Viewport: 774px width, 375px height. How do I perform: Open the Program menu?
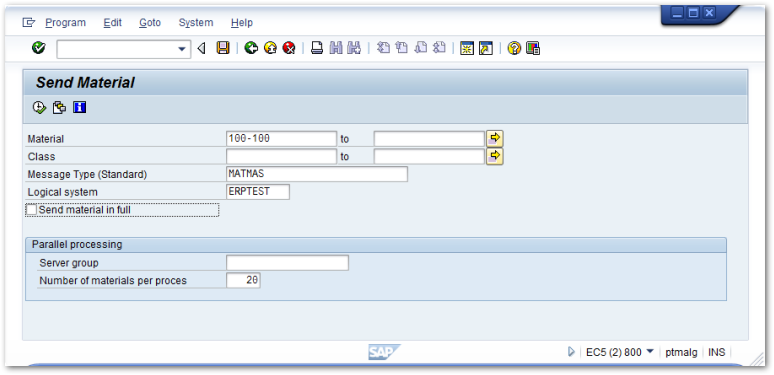66,23
